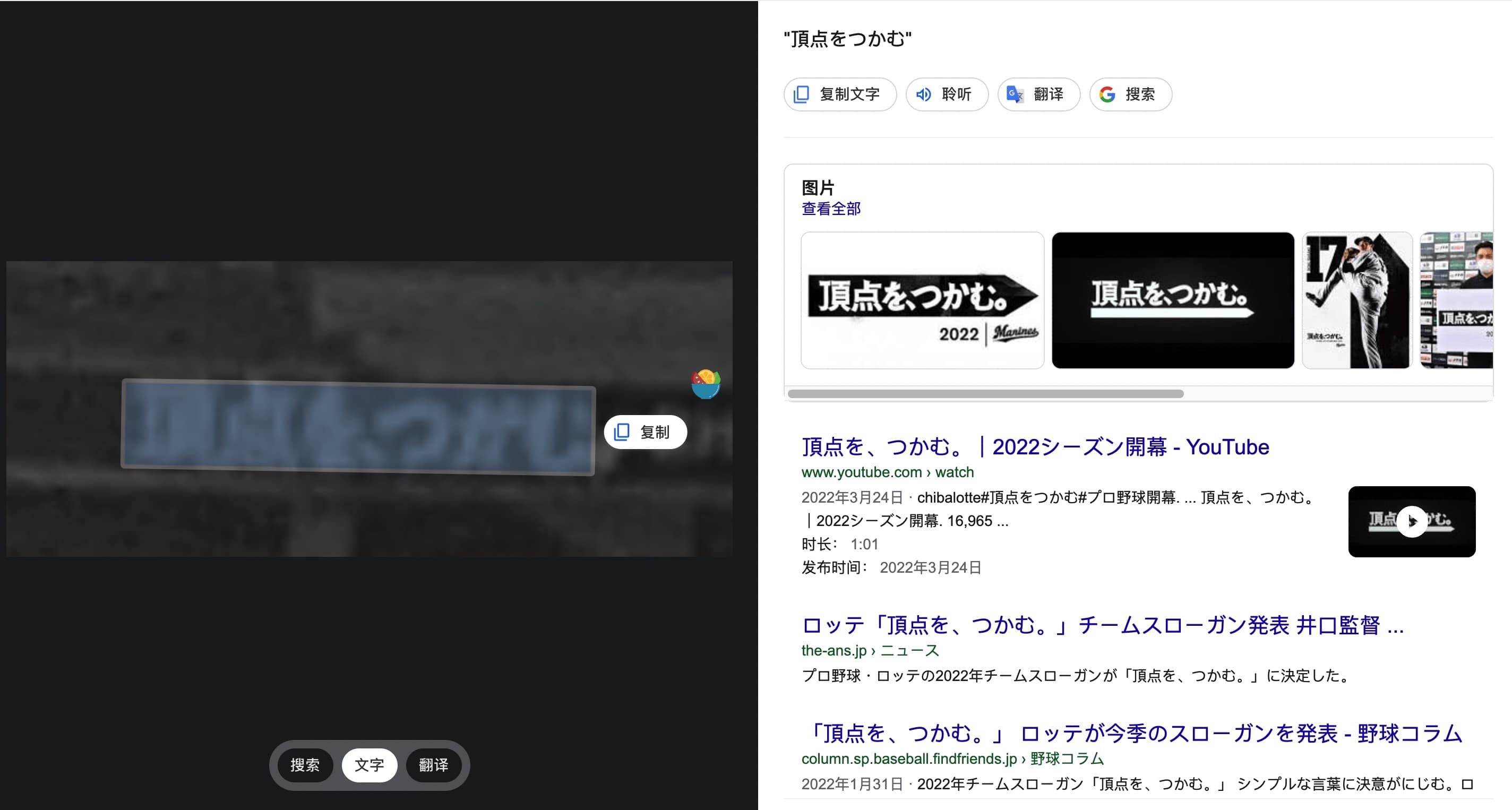Open the 查看全部 images link
This screenshot has height=810, width=1512.
830,209
